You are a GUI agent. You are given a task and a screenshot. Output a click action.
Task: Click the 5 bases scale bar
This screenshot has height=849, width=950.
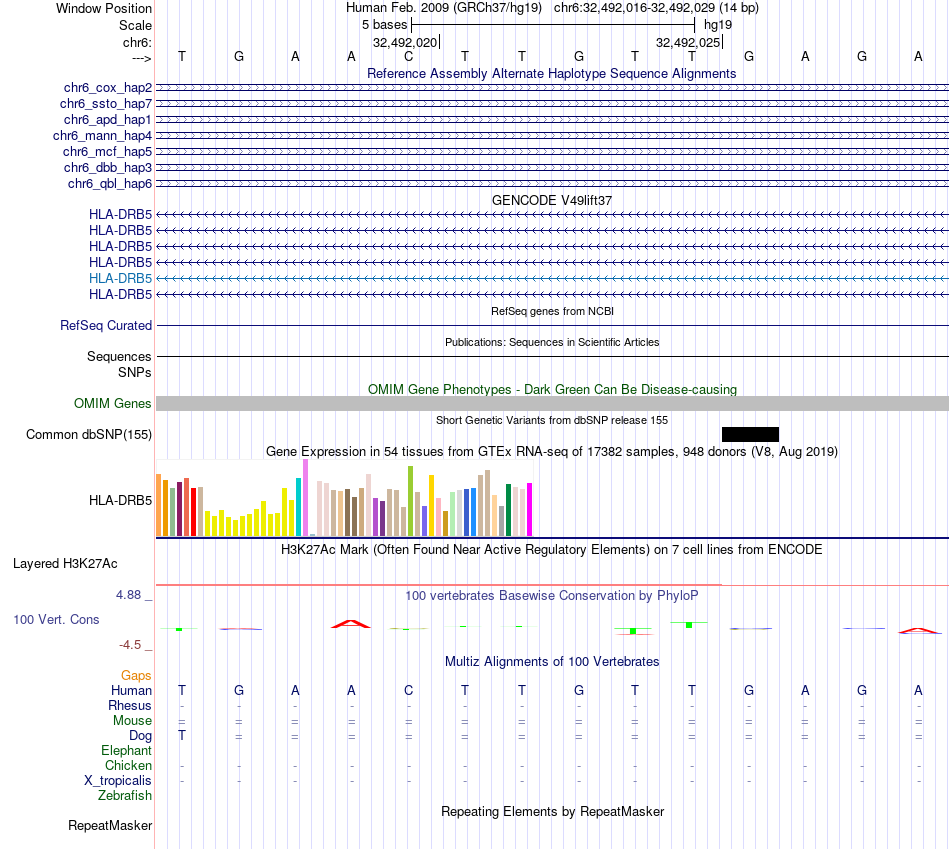553,25
